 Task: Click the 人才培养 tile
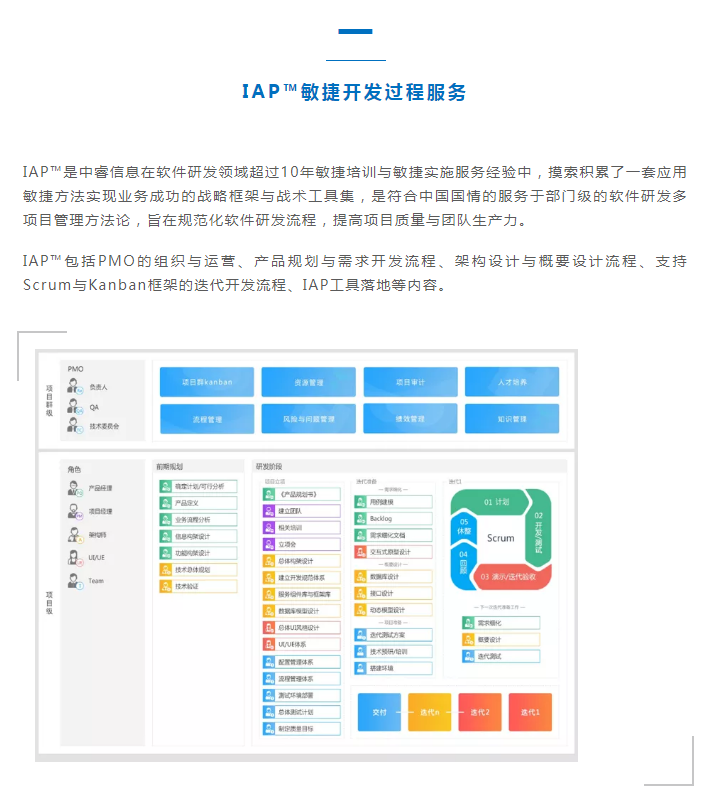coord(512,382)
